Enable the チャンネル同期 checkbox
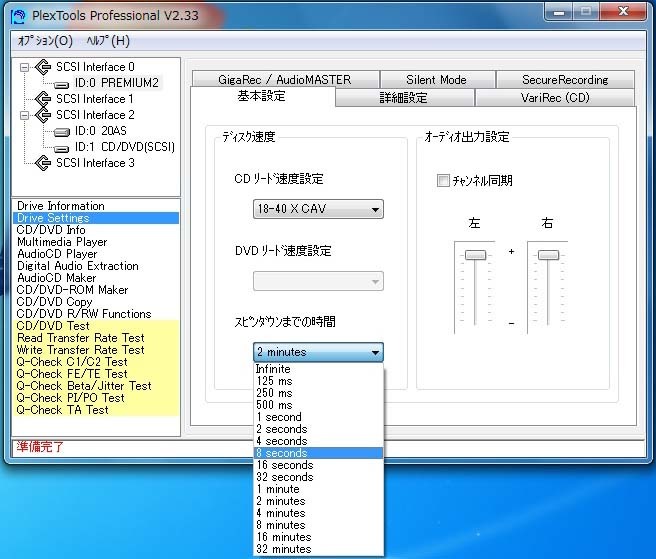 coord(443,181)
